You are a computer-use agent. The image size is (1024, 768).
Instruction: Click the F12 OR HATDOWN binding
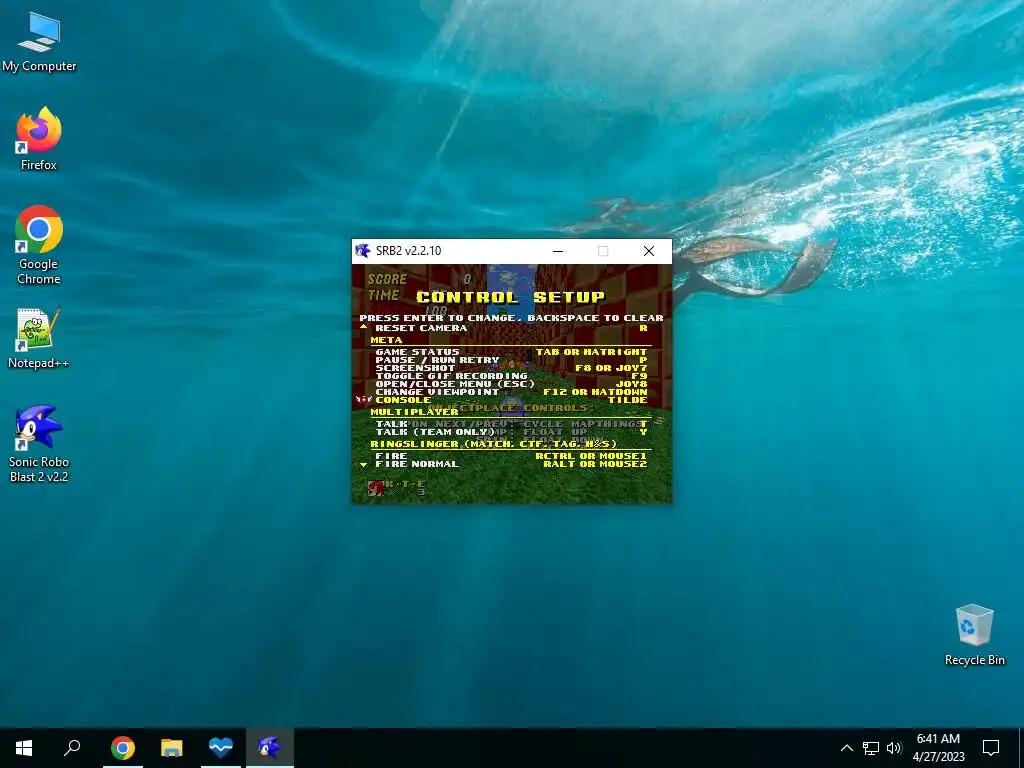click(595, 392)
